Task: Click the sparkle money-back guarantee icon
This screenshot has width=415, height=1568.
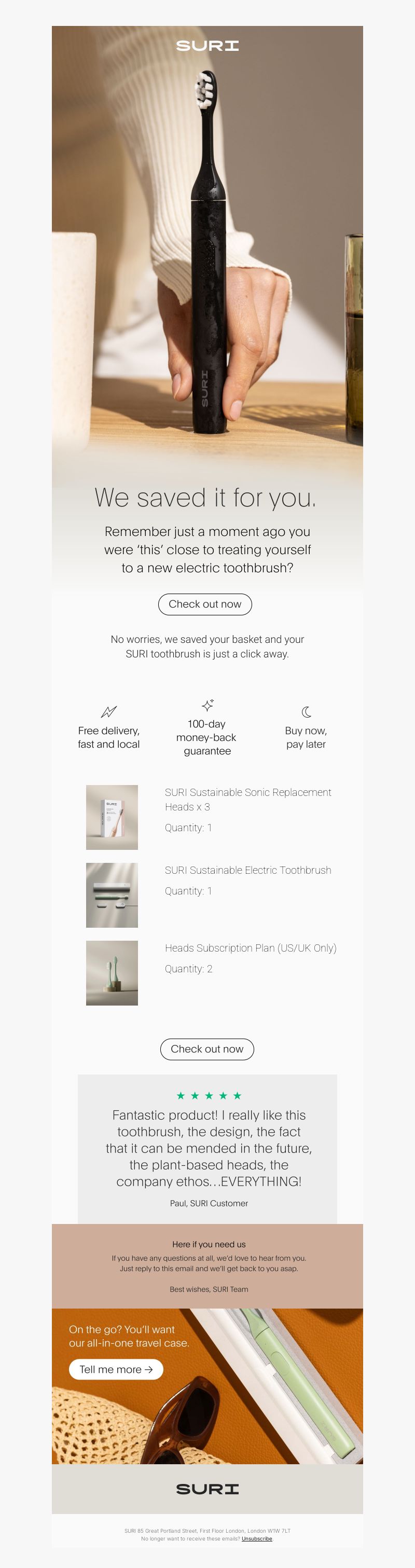Action: click(208, 705)
